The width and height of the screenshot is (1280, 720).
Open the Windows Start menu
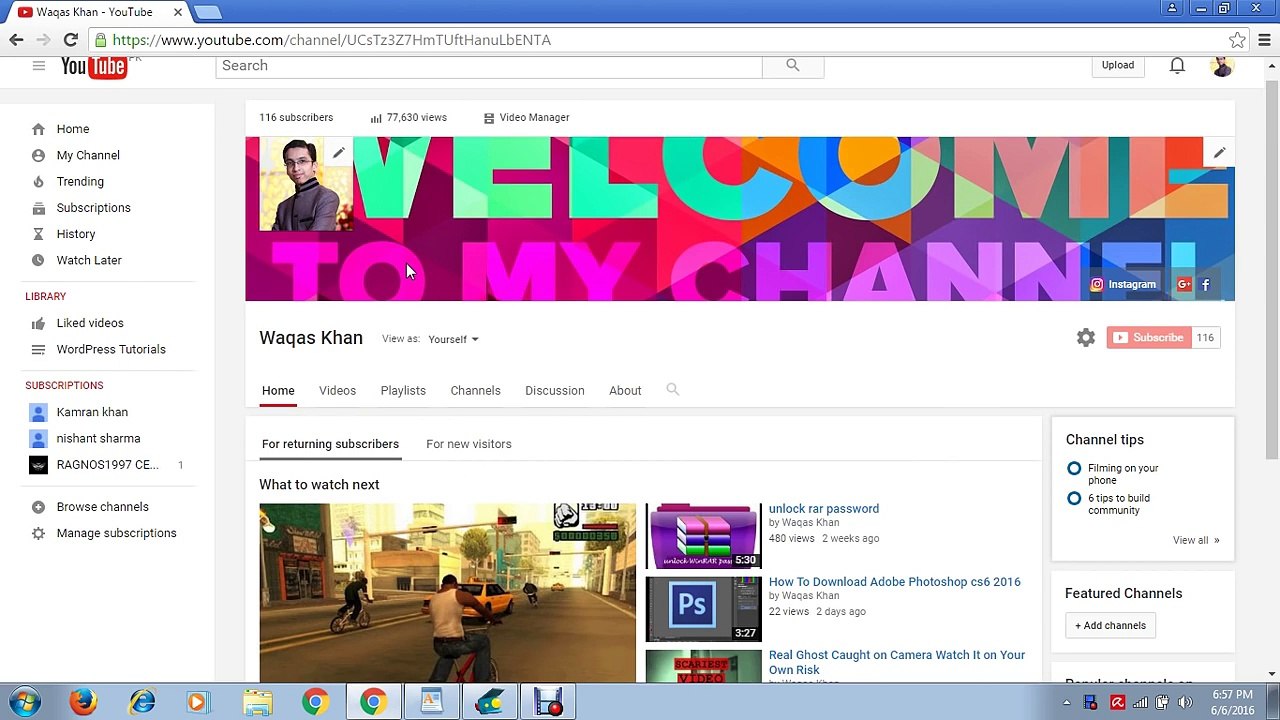click(x=24, y=702)
